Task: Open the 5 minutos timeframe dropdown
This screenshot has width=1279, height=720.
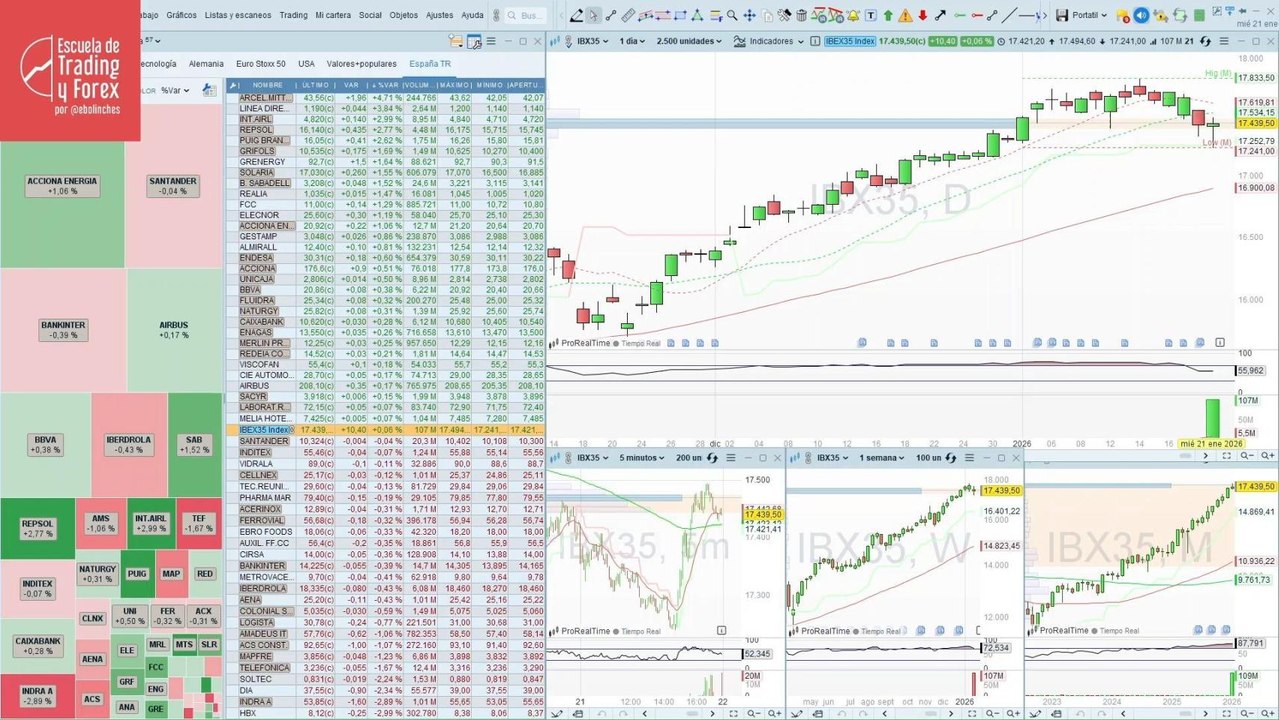Action: pos(642,458)
